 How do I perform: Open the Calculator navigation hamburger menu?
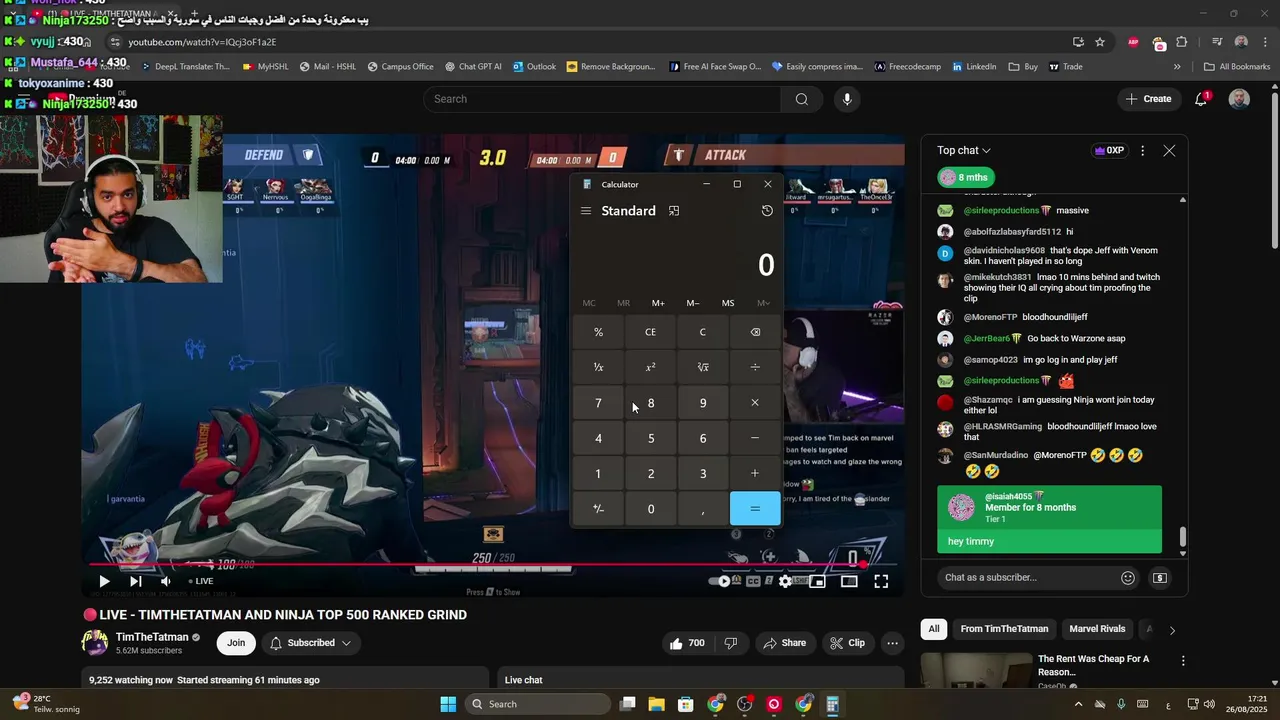click(x=586, y=211)
